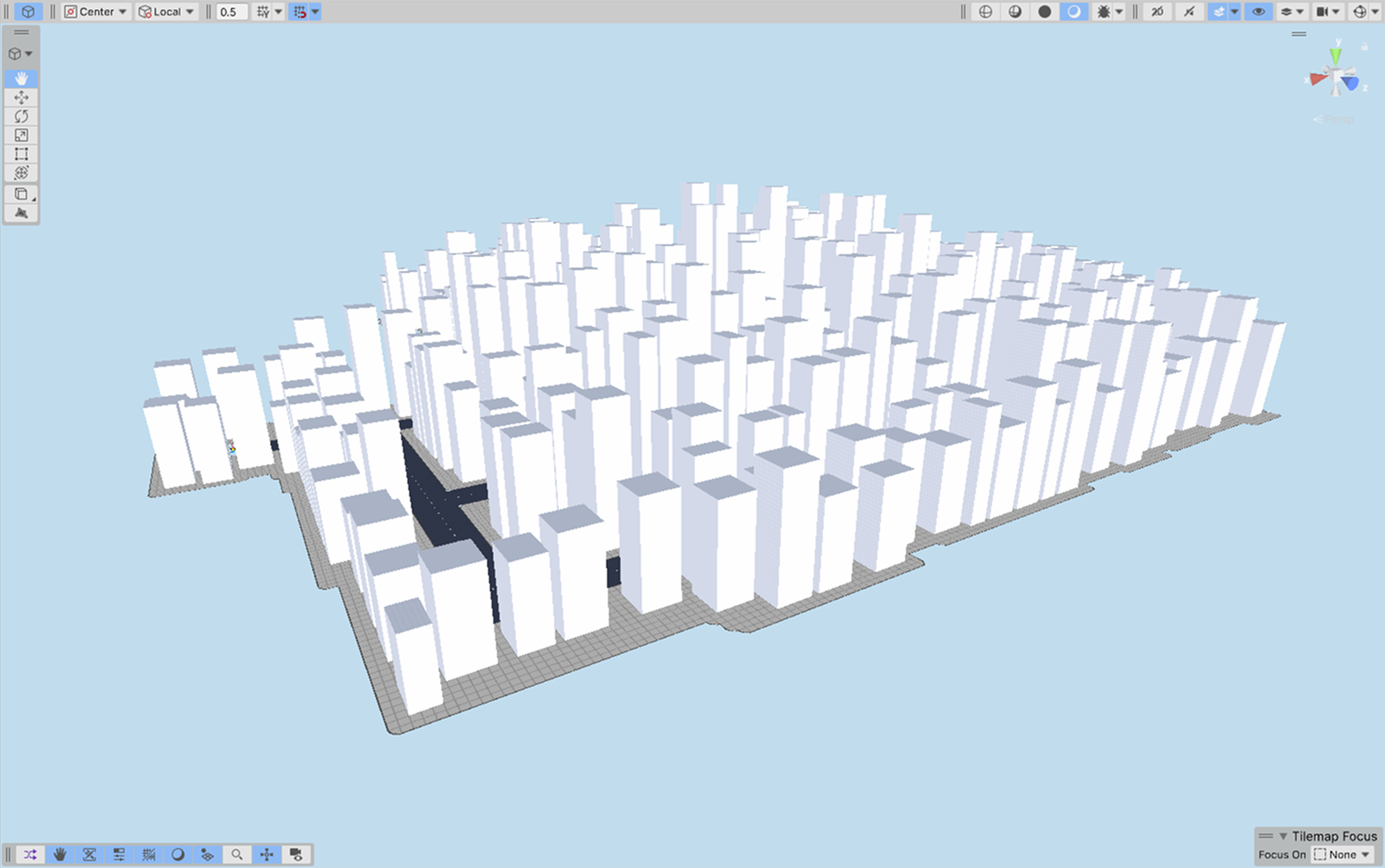Toggle scene audio mute
The image size is (1385, 868).
click(1188, 12)
